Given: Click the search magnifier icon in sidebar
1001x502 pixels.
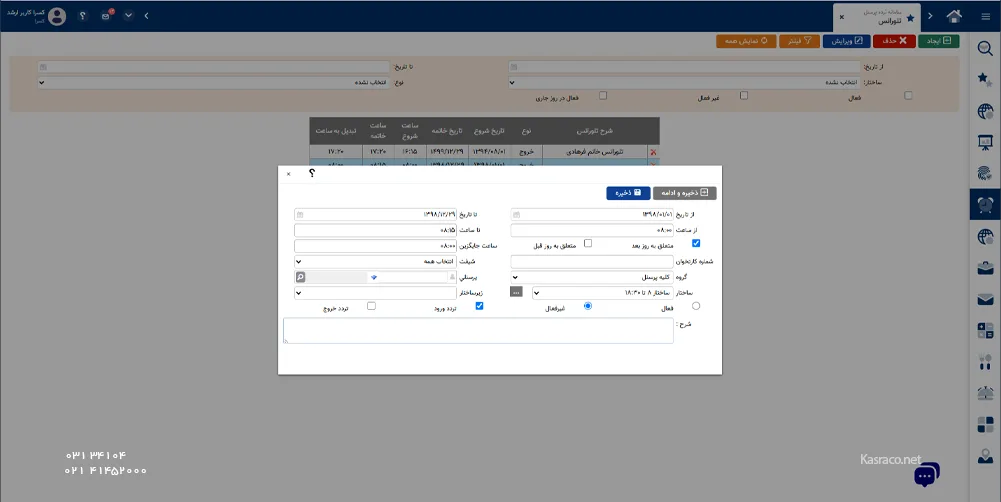Looking at the screenshot, I should coord(985,49).
